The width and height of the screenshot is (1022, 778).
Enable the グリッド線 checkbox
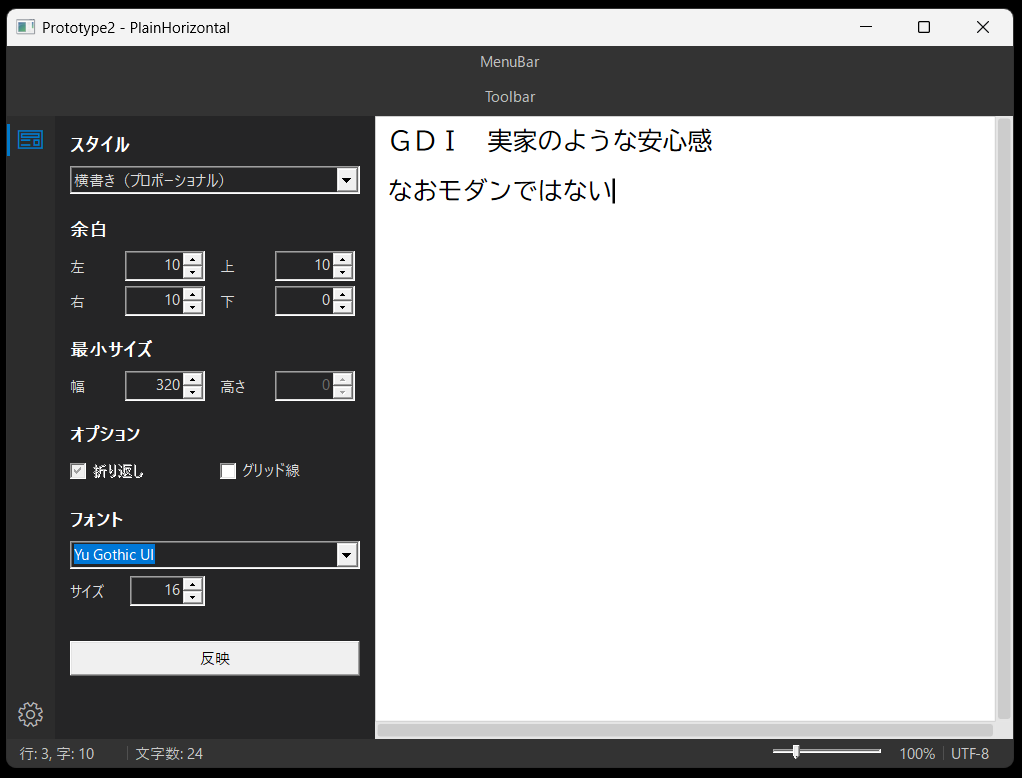pyautogui.click(x=228, y=471)
